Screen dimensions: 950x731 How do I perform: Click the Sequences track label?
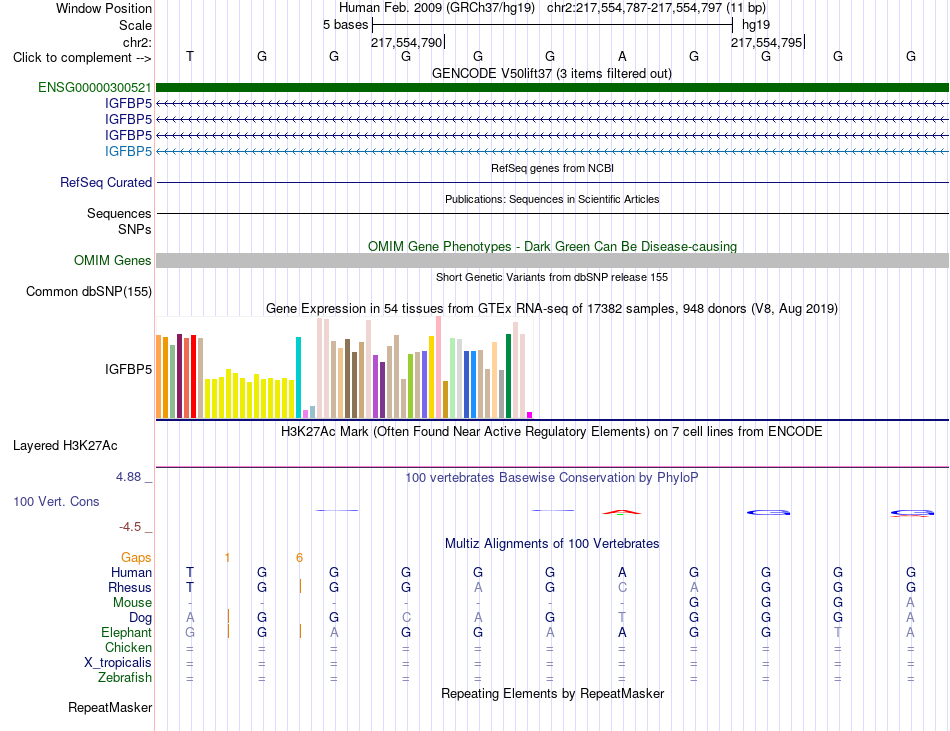pos(119,213)
